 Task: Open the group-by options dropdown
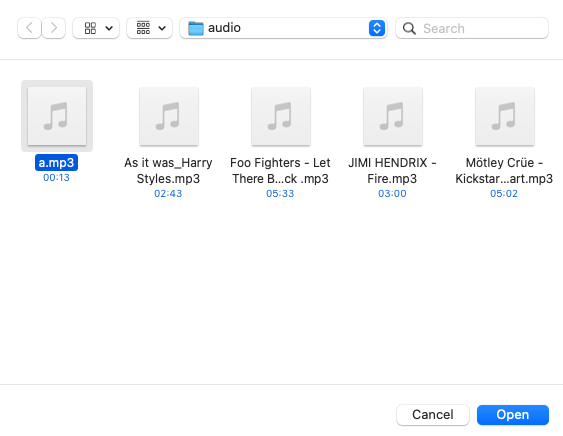[x=149, y=28]
